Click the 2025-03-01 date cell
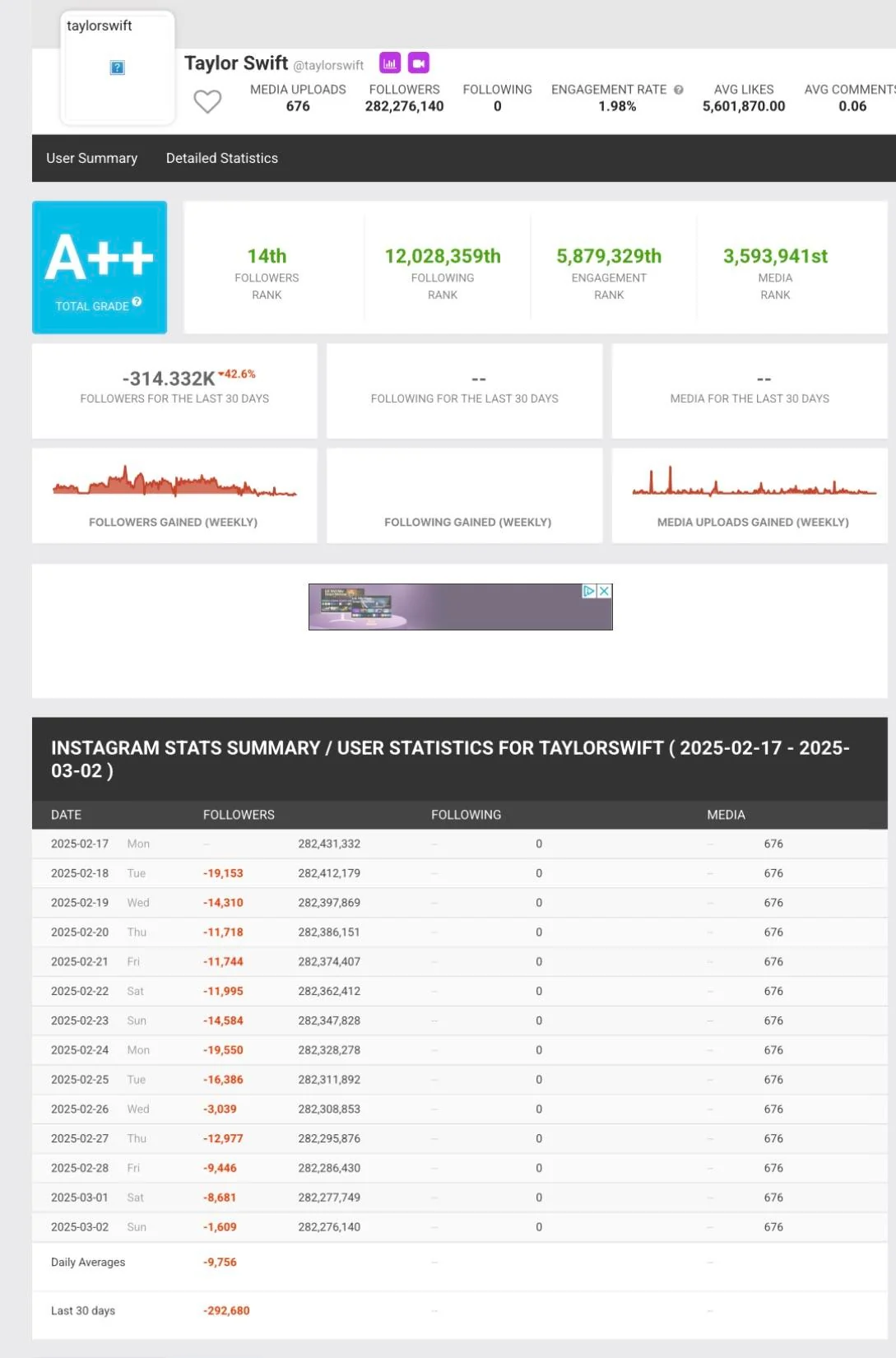896x1358 pixels. coord(80,1198)
